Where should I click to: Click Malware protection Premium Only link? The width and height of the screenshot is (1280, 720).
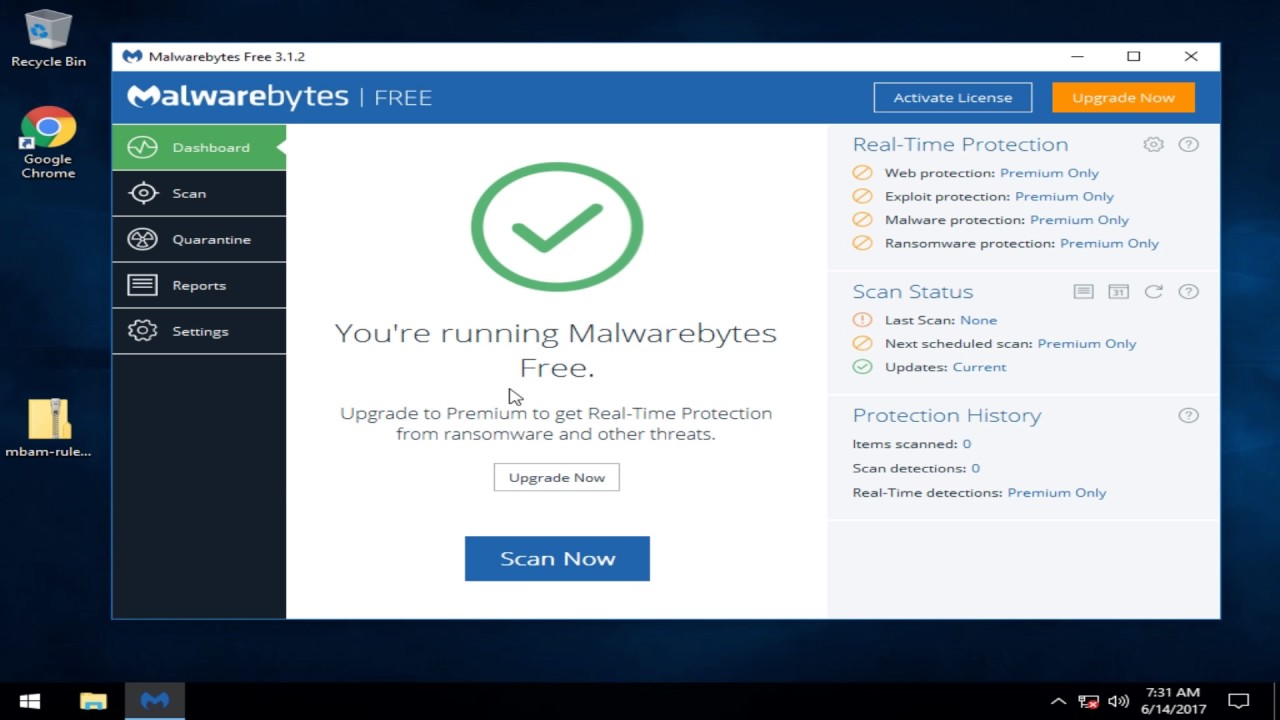coord(1079,220)
